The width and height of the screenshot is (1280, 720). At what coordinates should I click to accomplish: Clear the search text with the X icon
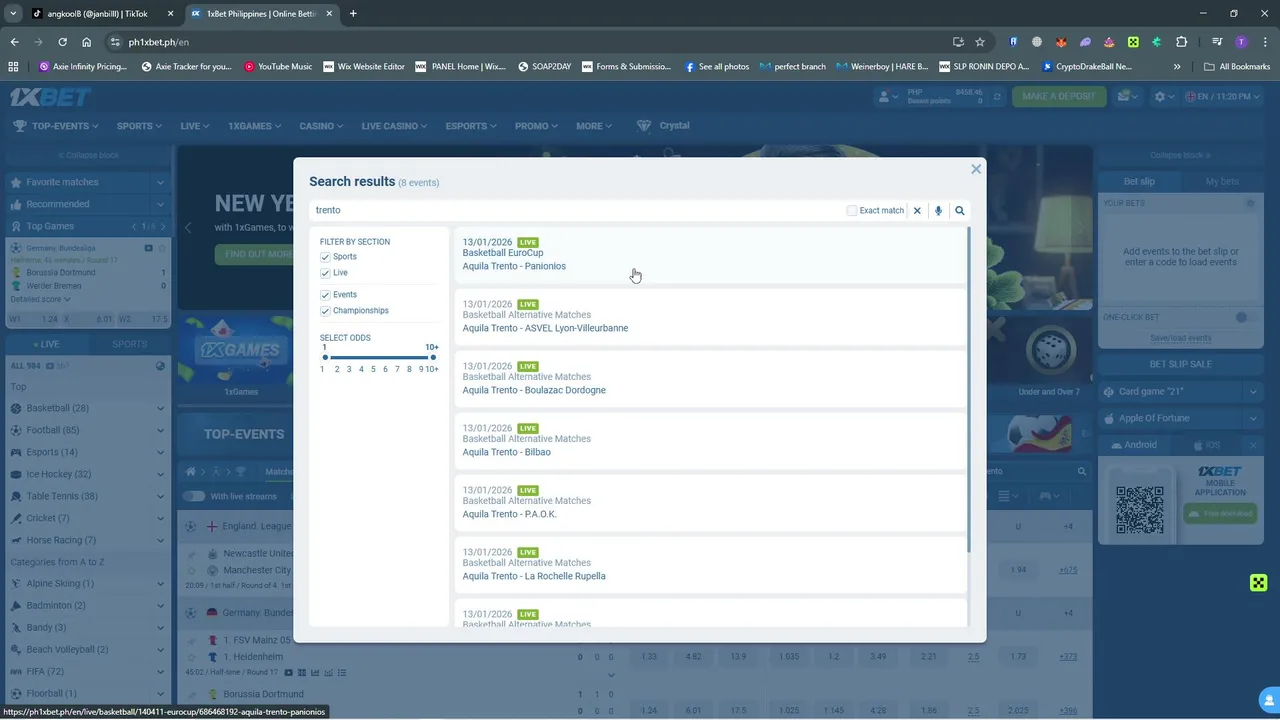coord(917,211)
